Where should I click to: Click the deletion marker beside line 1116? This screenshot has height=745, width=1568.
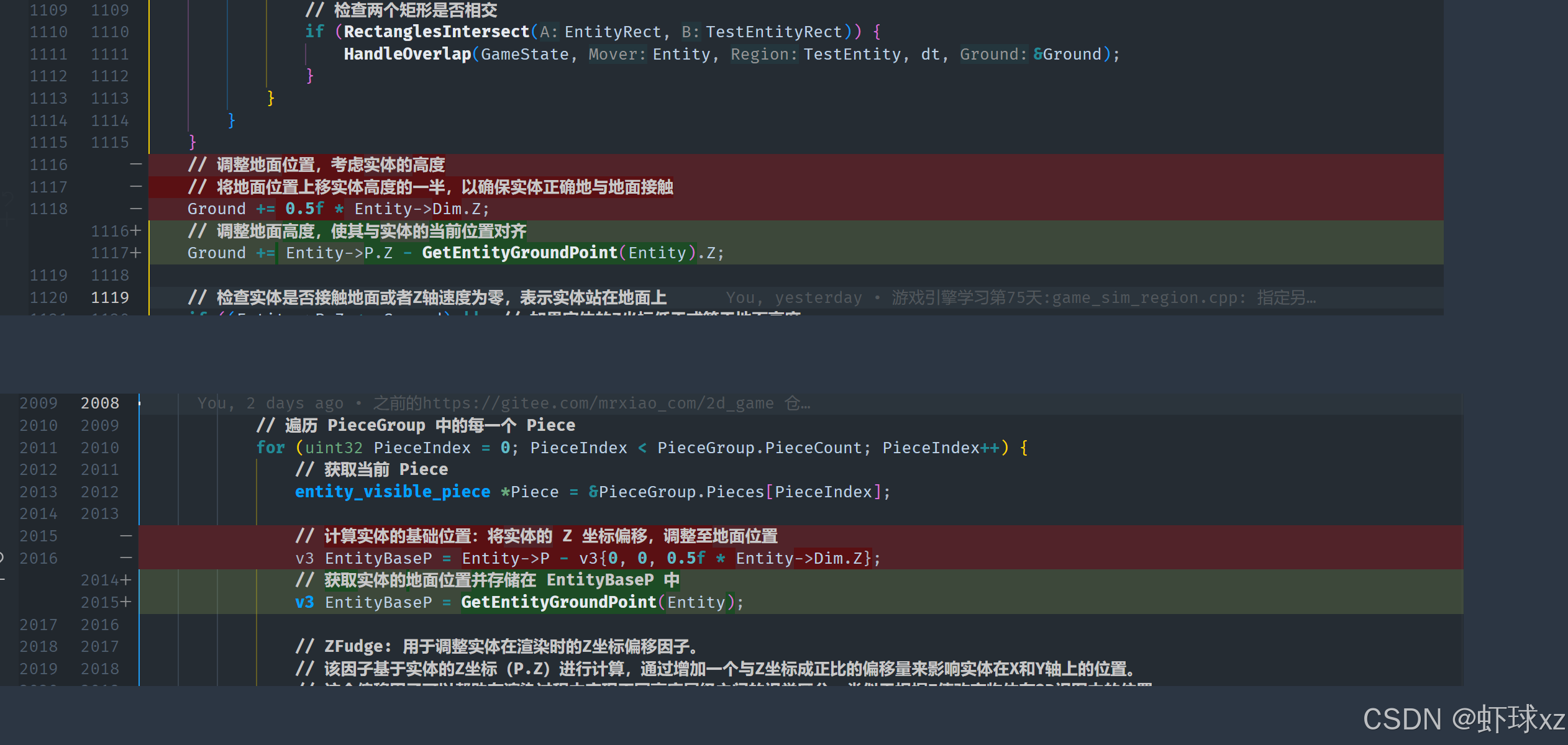(x=136, y=165)
